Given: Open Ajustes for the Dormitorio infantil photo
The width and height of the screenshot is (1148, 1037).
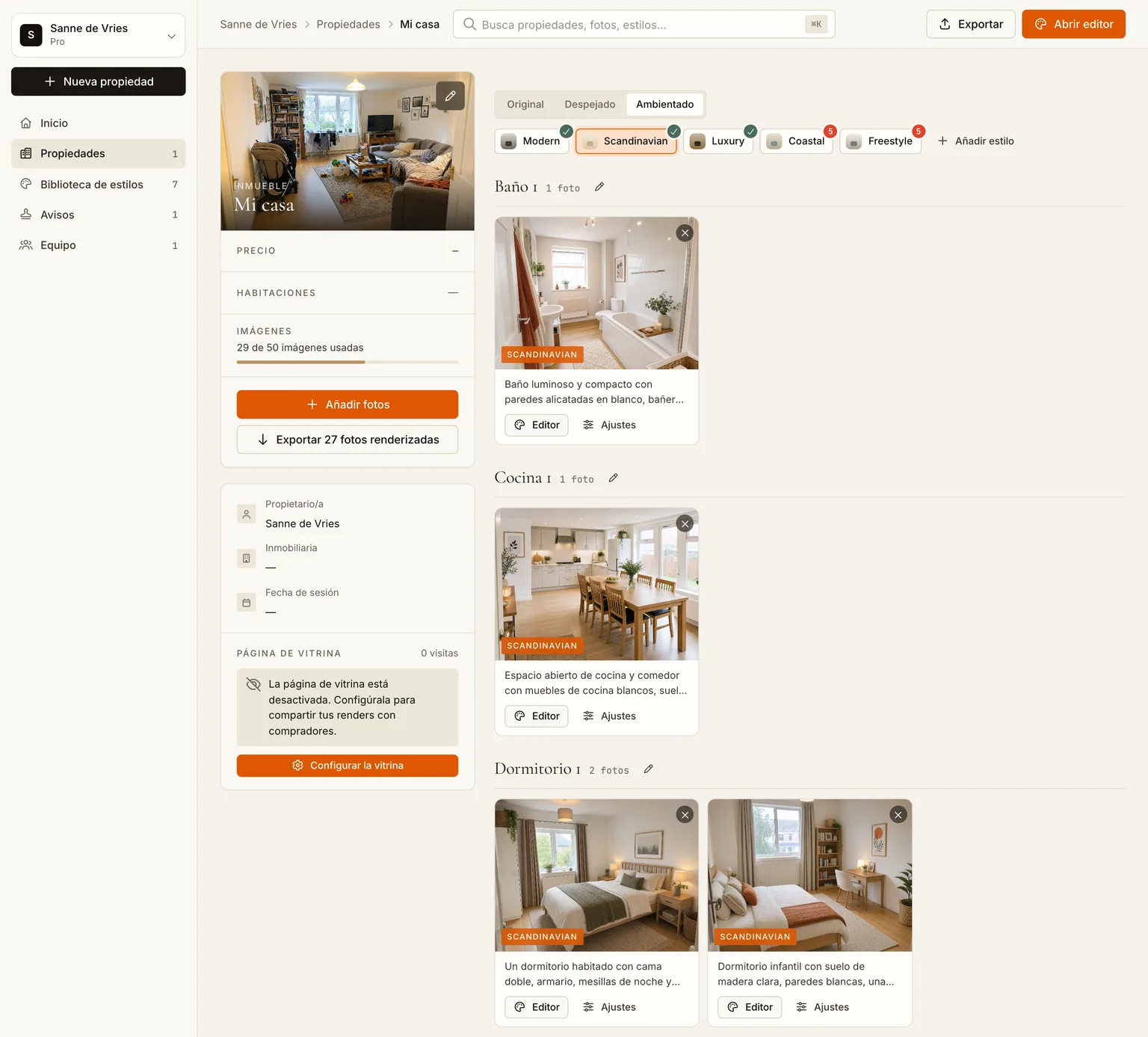Looking at the screenshot, I should [x=822, y=1007].
